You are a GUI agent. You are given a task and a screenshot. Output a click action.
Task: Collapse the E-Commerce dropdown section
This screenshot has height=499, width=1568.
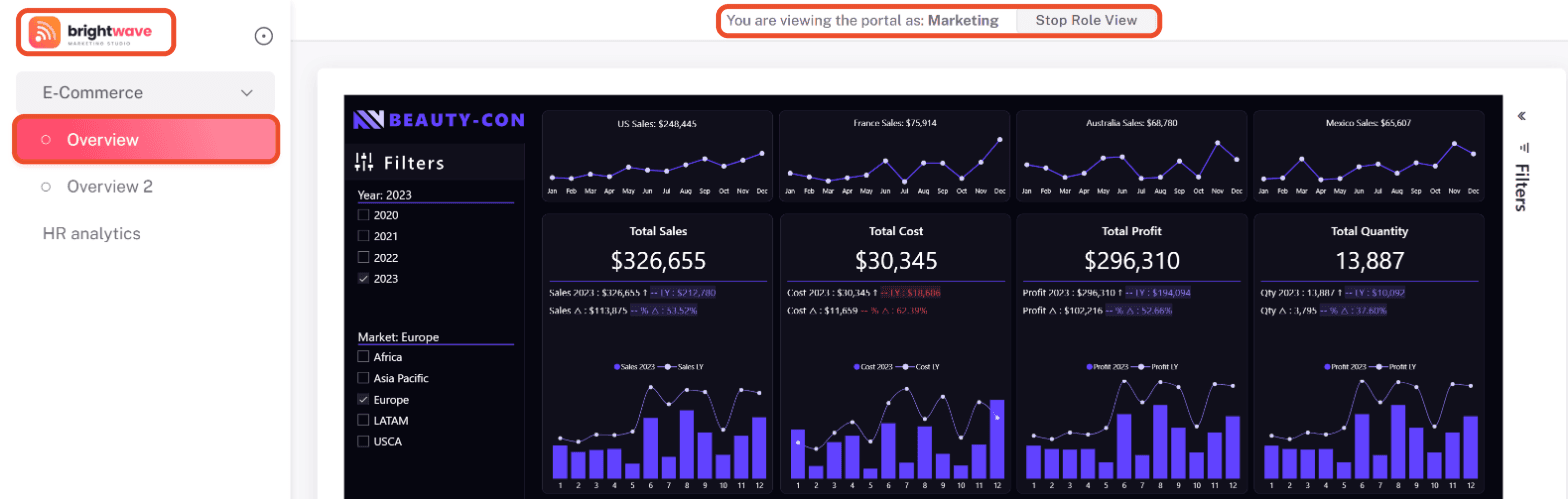pos(145,93)
